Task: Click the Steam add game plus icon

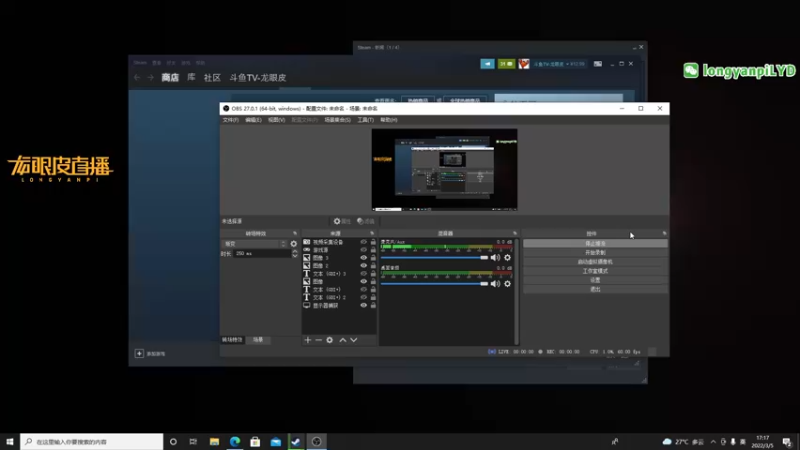Action: pos(139,354)
